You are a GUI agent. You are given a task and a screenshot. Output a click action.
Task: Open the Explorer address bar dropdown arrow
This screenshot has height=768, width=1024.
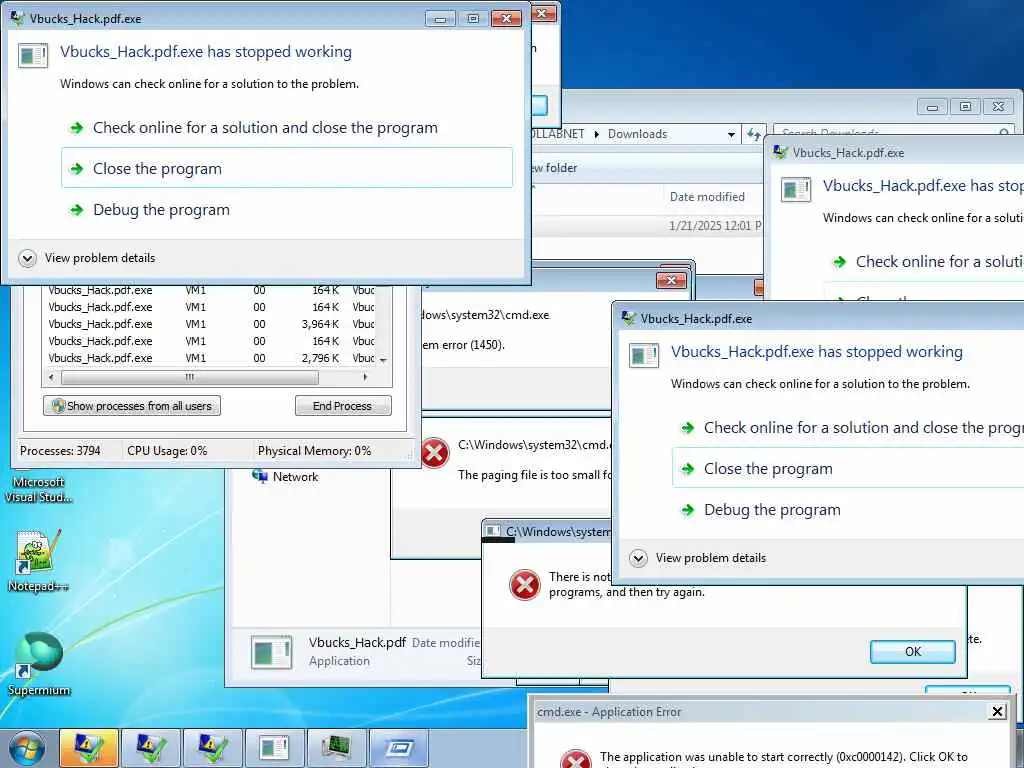coord(731,134)
